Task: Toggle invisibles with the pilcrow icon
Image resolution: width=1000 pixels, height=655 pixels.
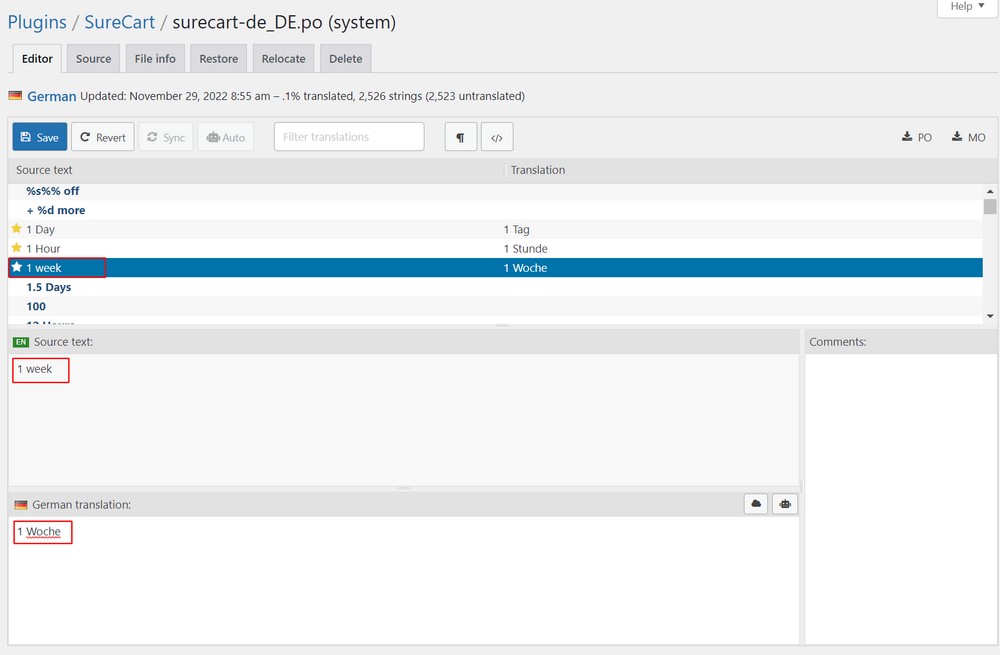Action: pos(460,137)
